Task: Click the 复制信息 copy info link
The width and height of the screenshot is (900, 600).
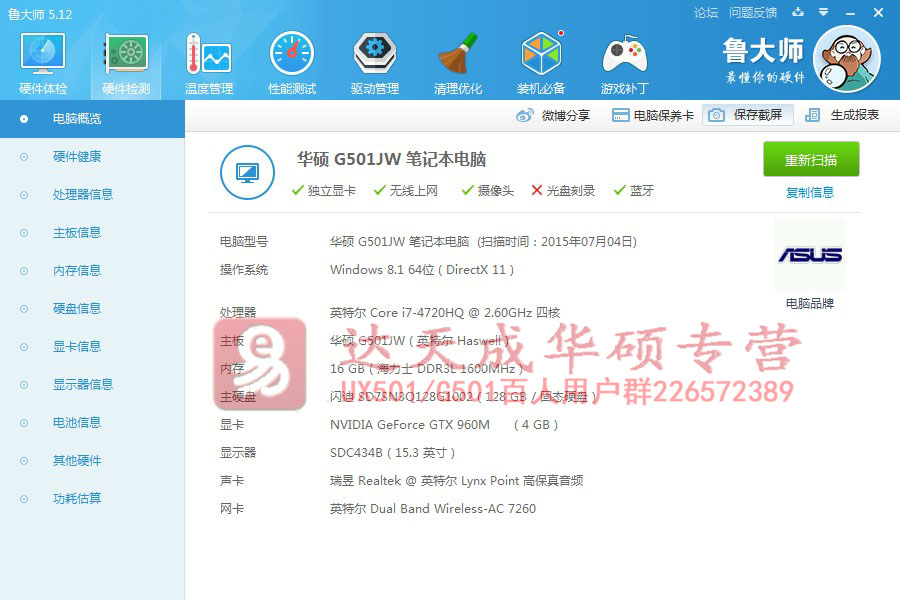Action: (810, 192)
